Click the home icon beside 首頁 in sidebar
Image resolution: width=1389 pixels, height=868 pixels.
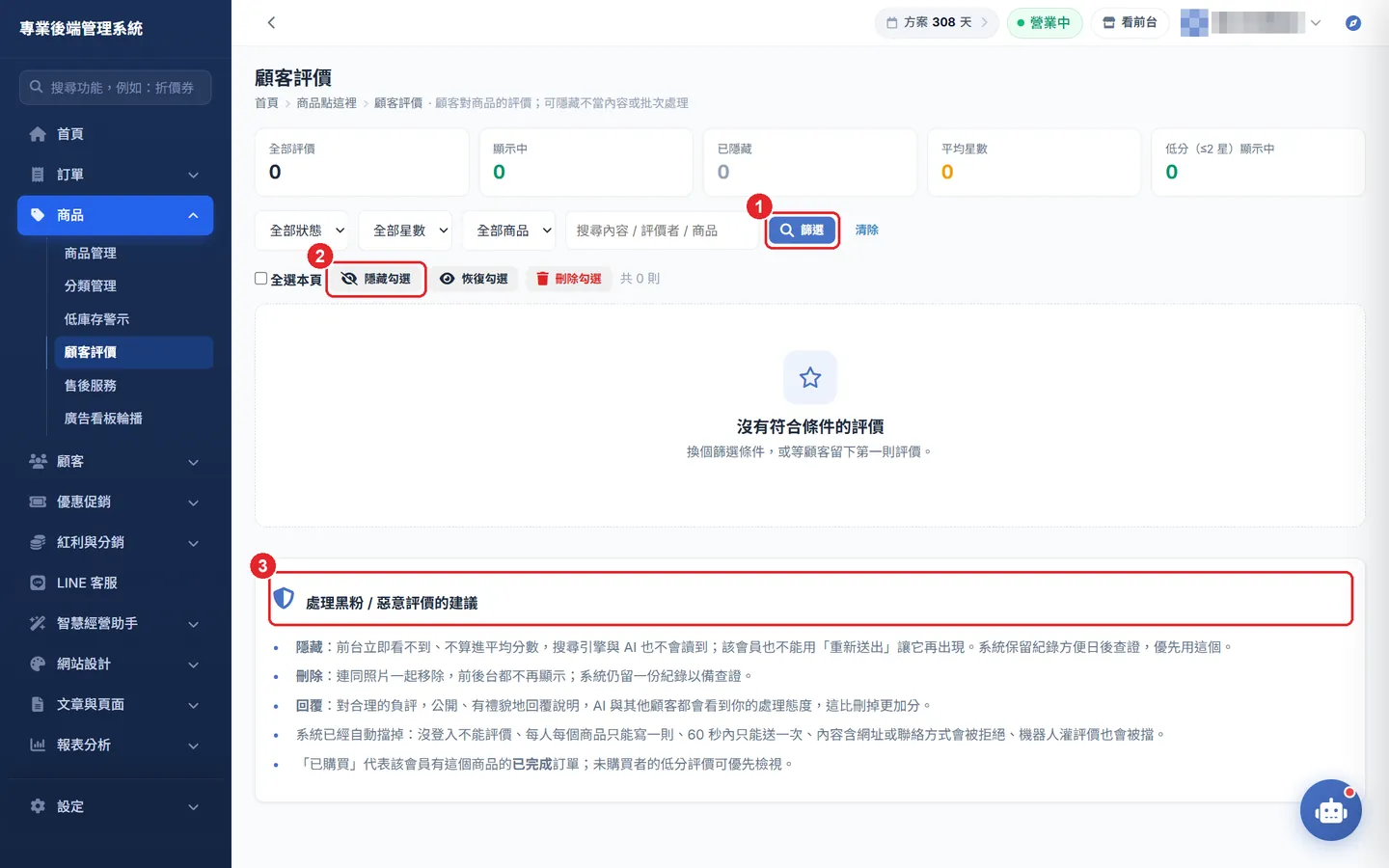coord(38,134)
